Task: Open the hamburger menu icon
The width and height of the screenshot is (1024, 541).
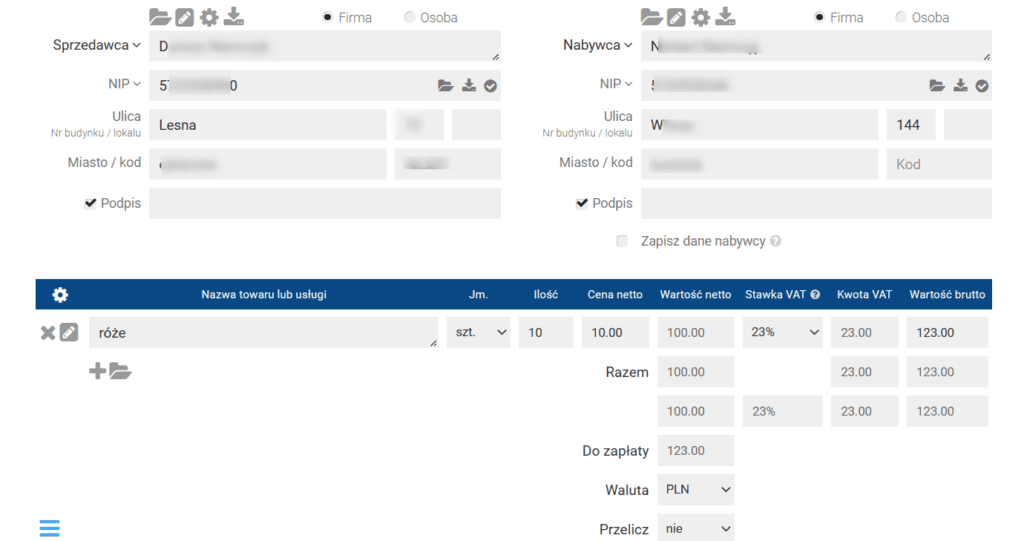Action: [x=50, y=528]
